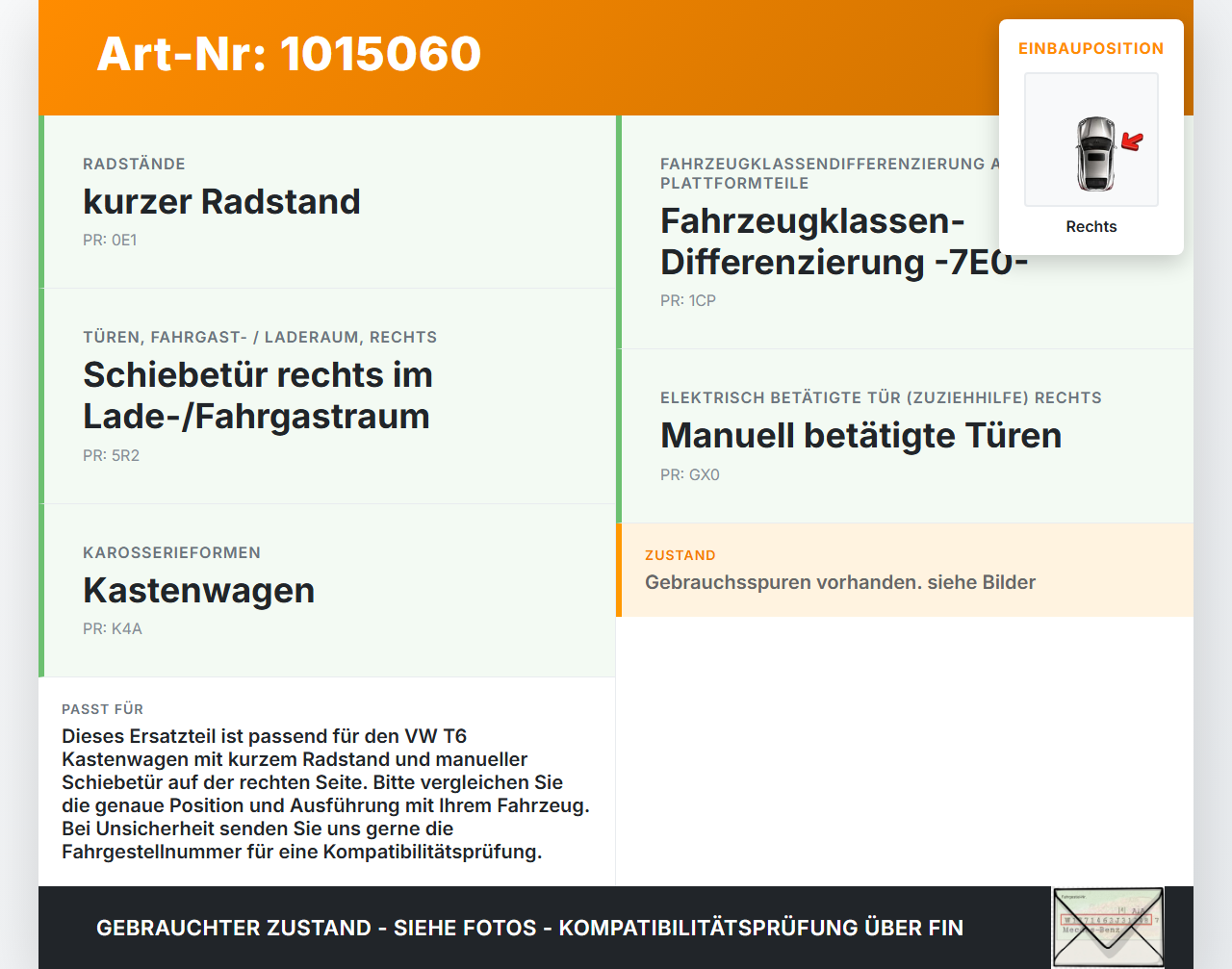
Task: Click the ZUSTAND label
Action: pos(680,555)
